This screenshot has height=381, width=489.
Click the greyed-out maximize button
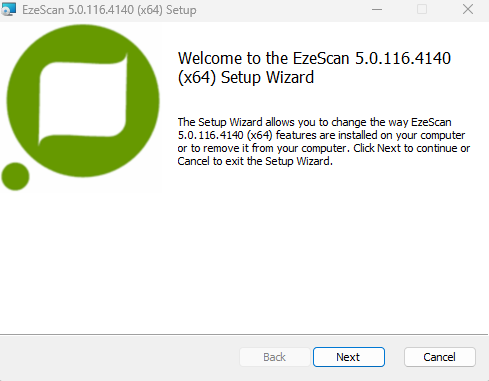[x=422, y=10]
